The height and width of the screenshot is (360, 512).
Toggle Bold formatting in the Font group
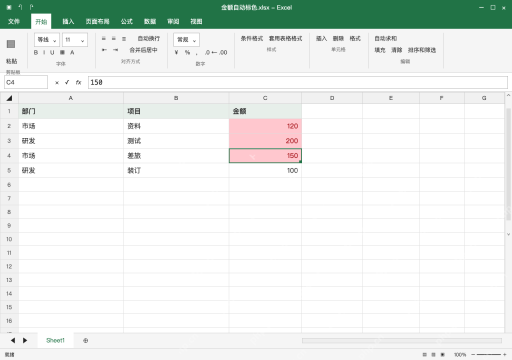coord(36,53)
